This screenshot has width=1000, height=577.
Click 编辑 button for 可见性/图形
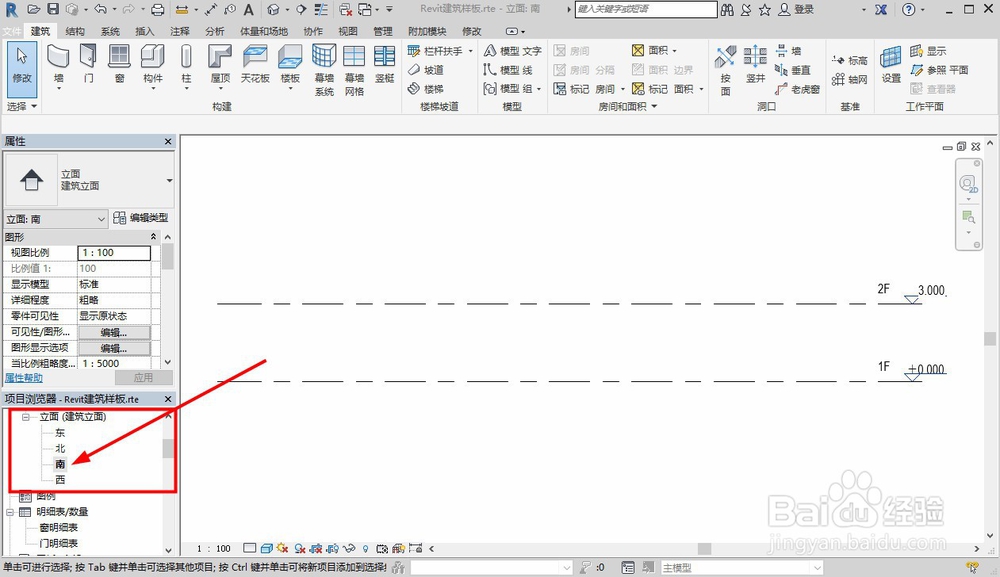tap(114, 332)
